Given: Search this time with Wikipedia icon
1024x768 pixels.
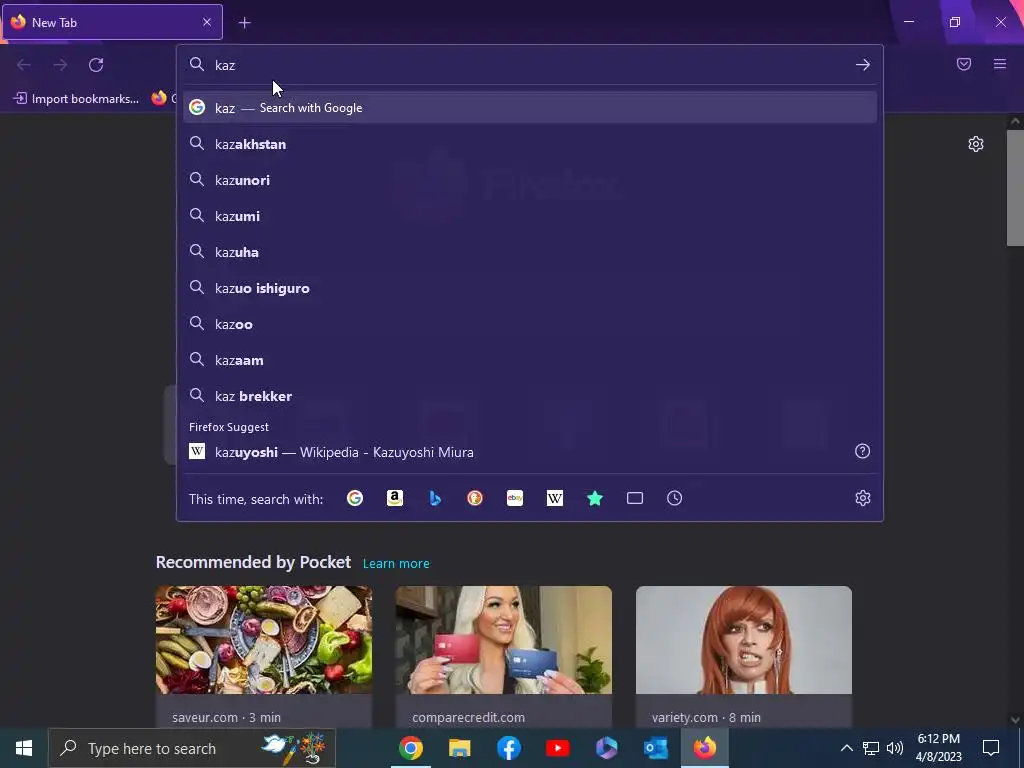Looking at the screenshot, I should click(x=554, y=498).
